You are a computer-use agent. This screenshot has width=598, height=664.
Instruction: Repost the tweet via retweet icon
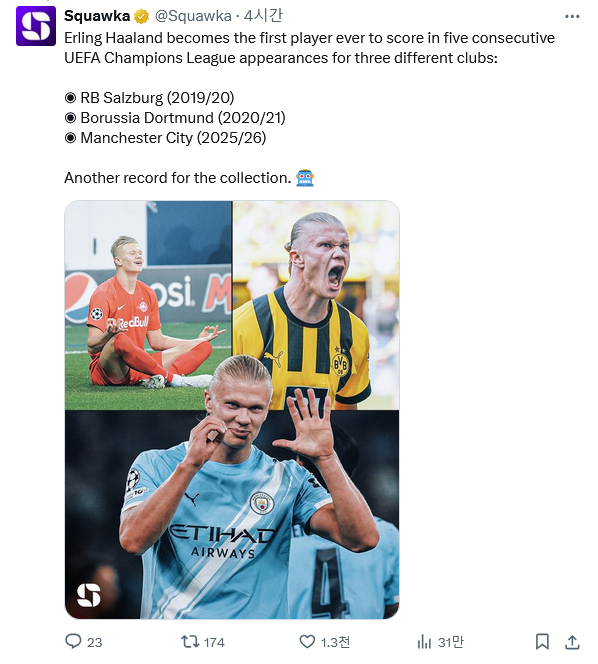(x=190, y=642)
